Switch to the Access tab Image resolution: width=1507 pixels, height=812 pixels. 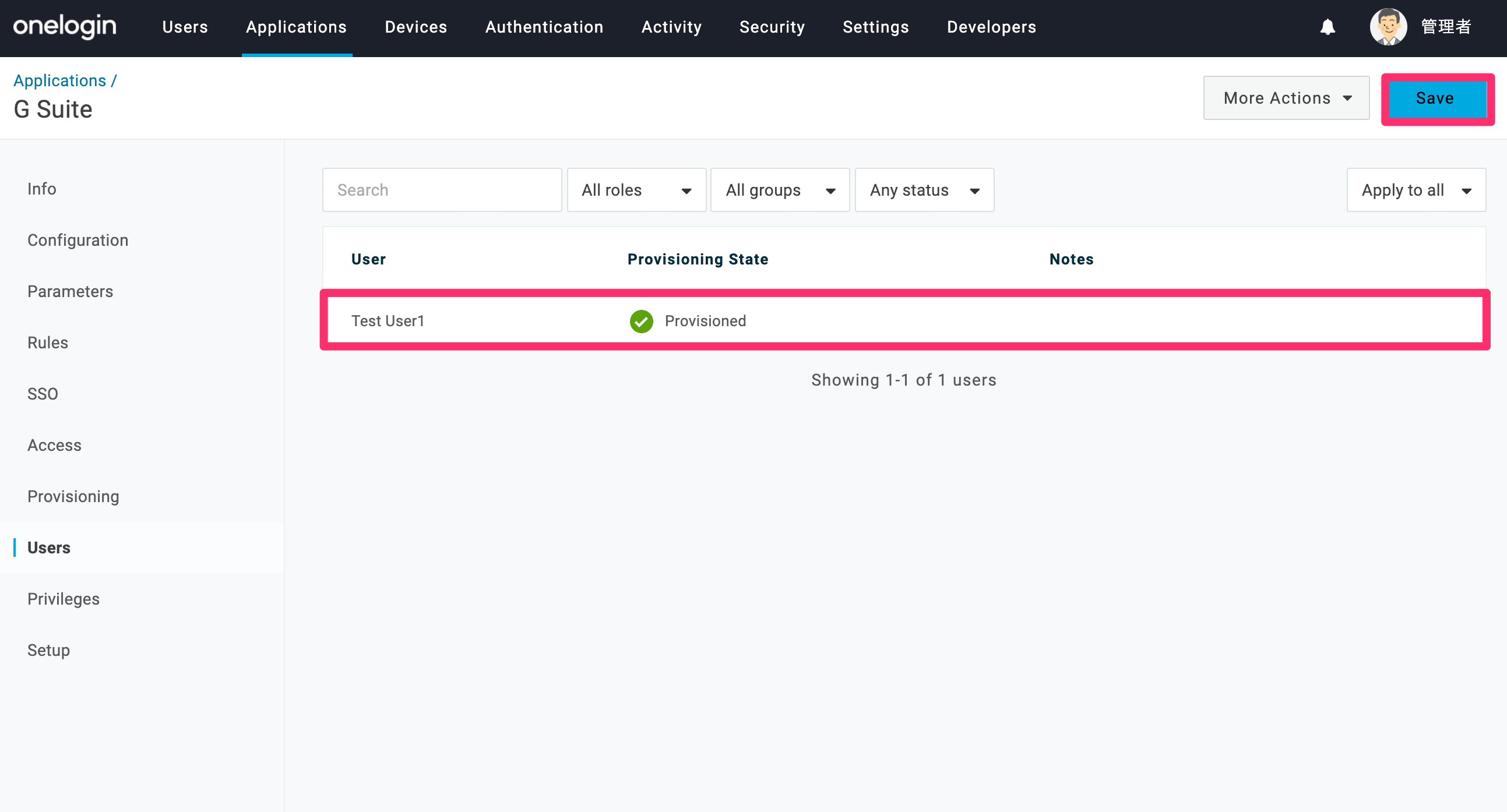pyautogui.click(x=54, y=446)
